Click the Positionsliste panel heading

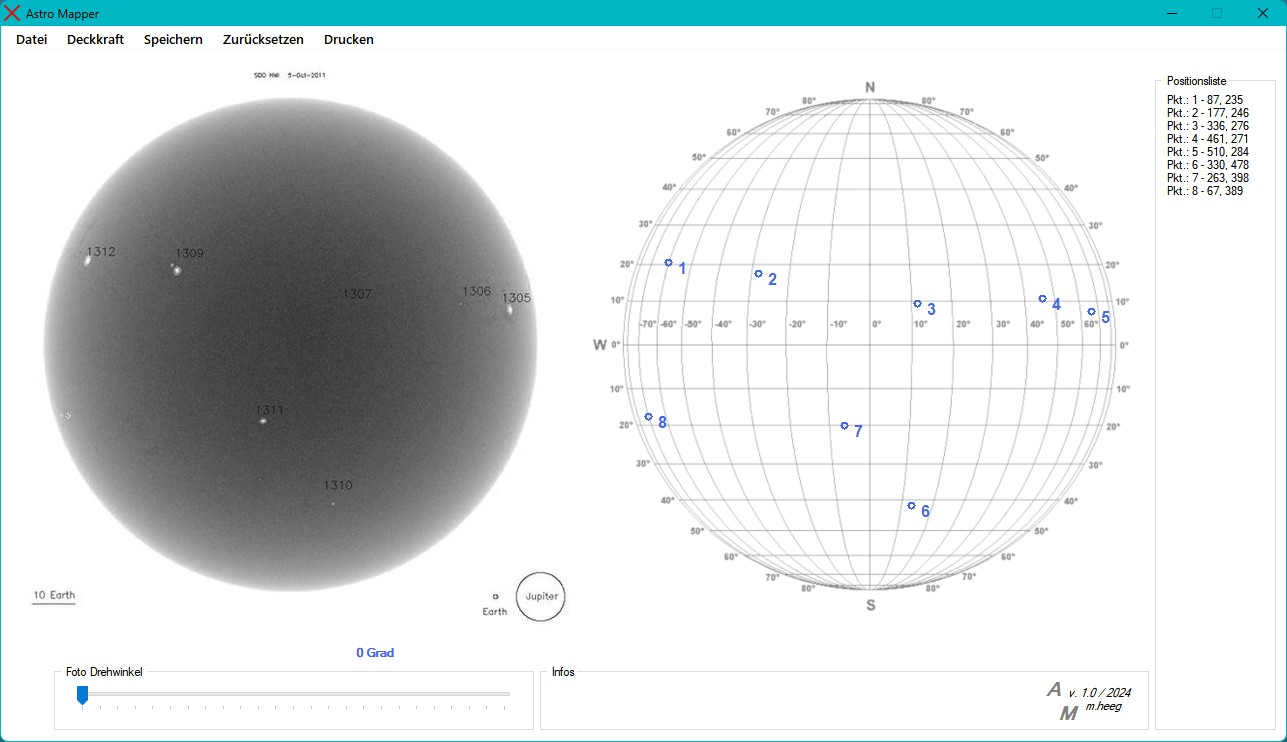pyautogui.click(x=1196, y=81)
